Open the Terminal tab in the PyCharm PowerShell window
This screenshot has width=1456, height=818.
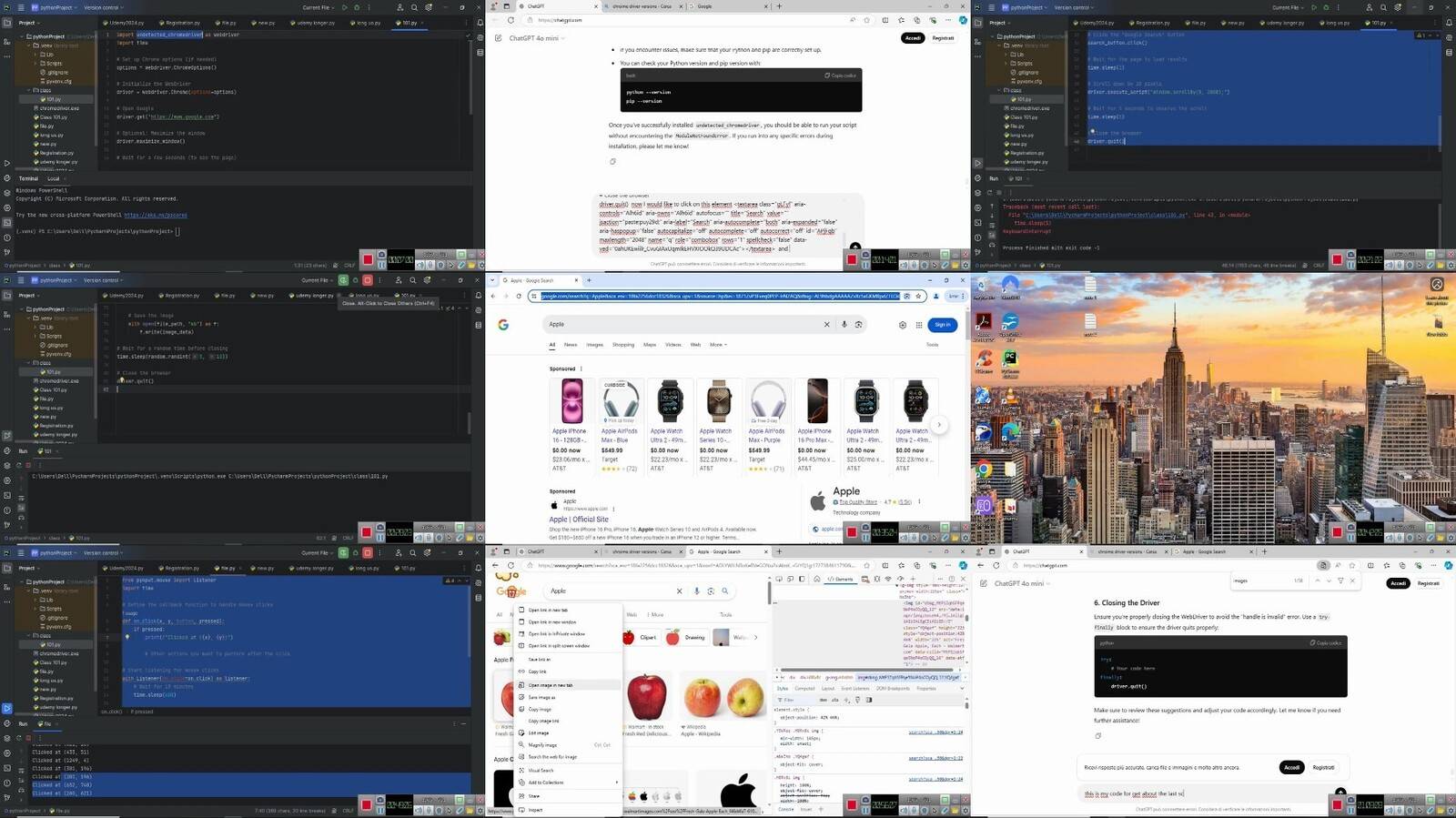coord(28,178)
